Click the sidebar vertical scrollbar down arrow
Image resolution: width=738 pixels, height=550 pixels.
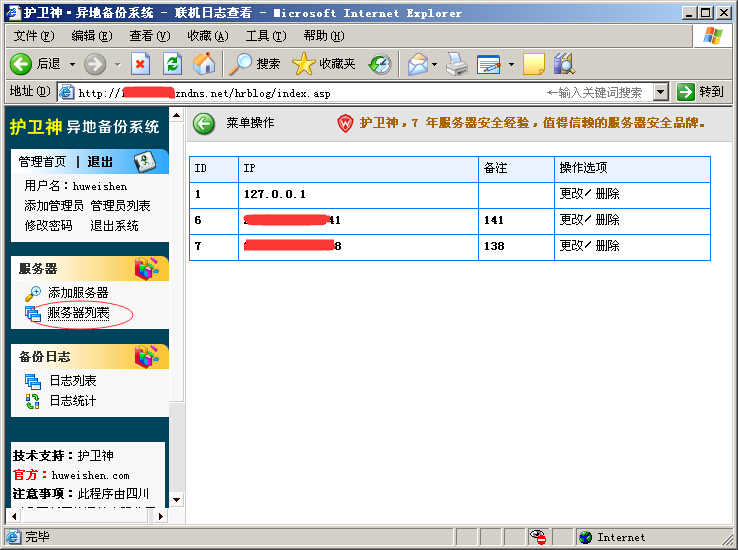(x=176, y=500)
